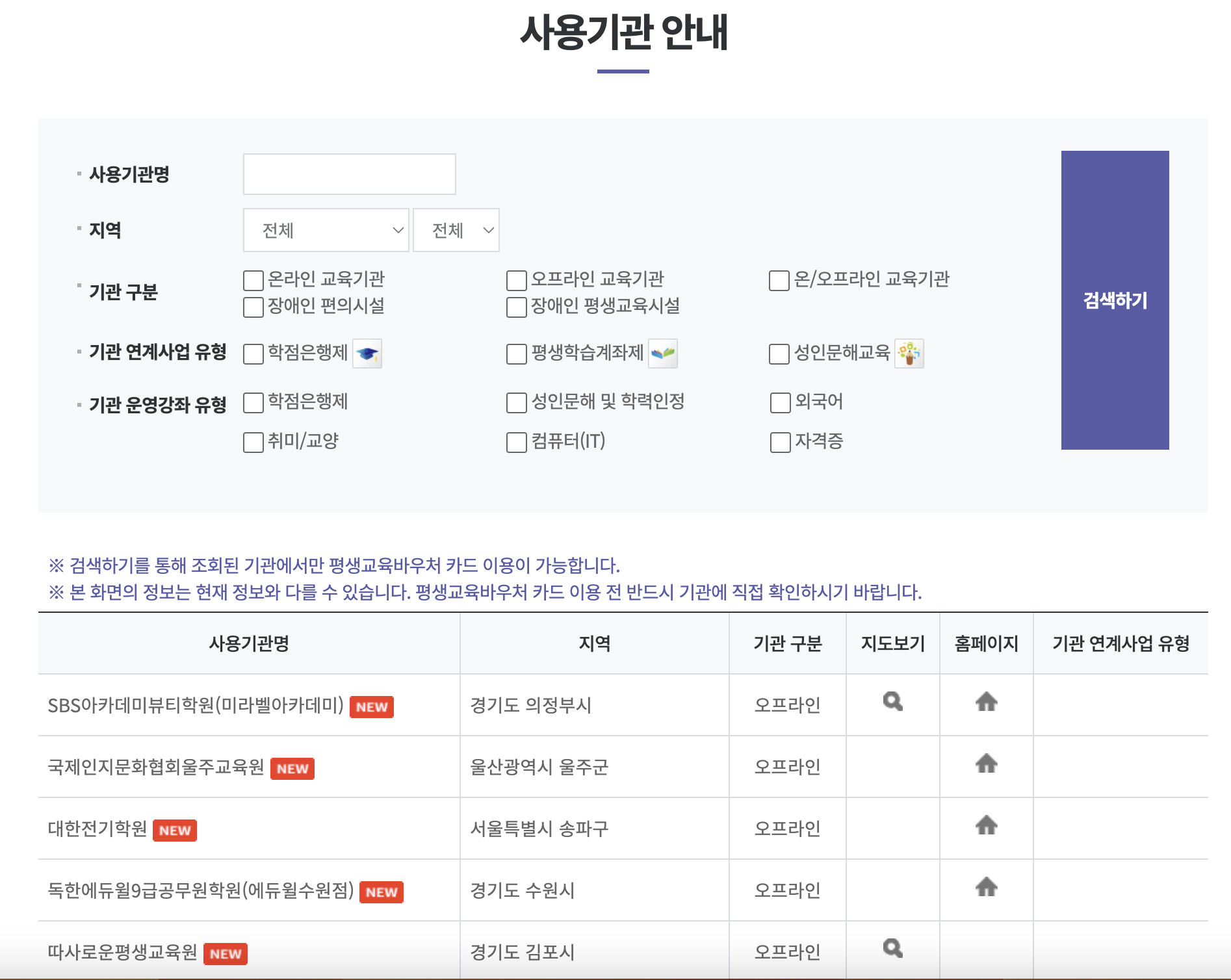Enable 장애인 편의시설 checkbox
The height and width of the screenshot is (980, 1231).
(253, 307)
